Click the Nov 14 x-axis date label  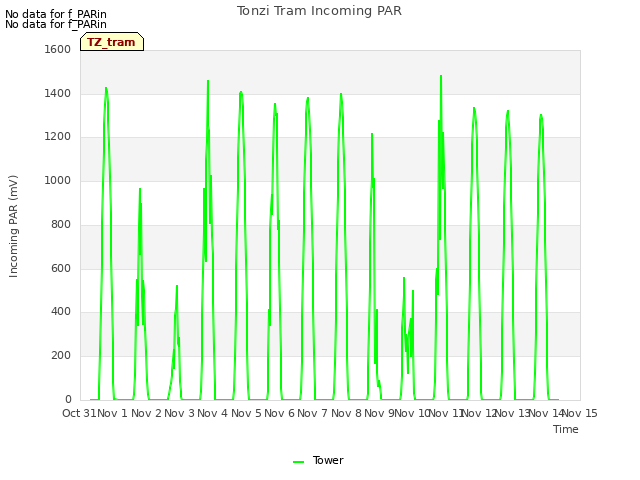pos(546,413)
